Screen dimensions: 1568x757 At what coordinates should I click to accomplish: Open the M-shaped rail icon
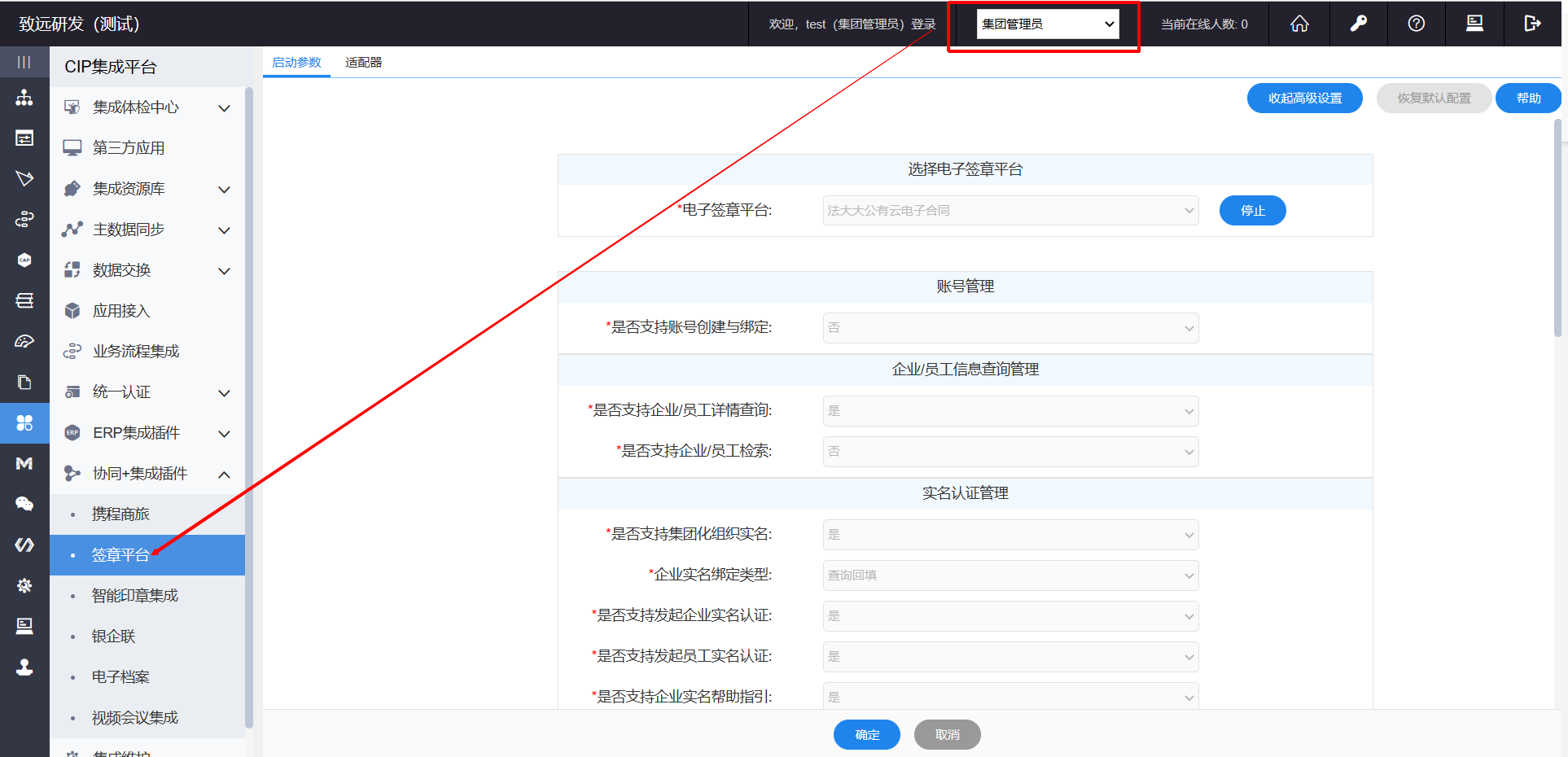coord(24,463)
